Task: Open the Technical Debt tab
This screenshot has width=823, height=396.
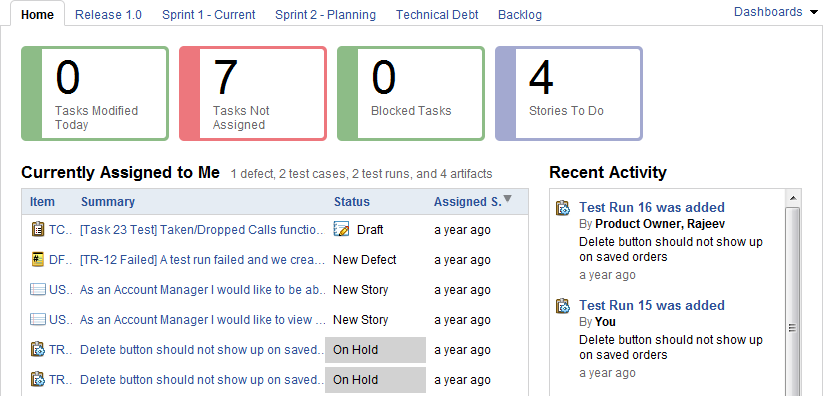Action: pyautogui.click(x=437, y=15)
